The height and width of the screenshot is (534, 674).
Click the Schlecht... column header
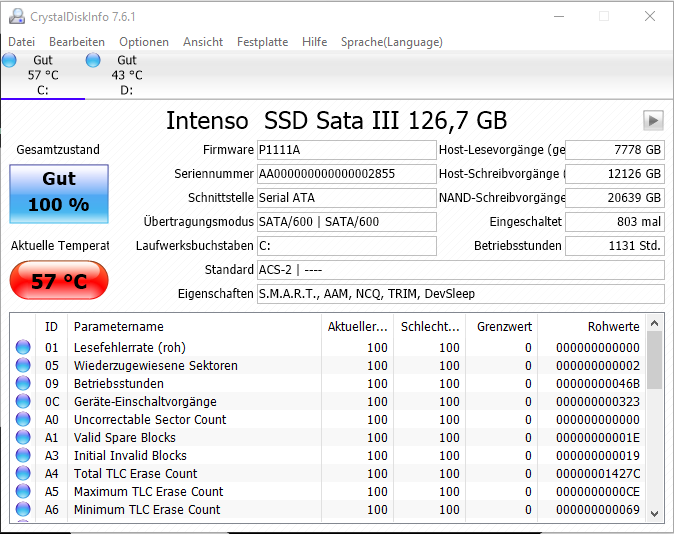pos(430,327)
